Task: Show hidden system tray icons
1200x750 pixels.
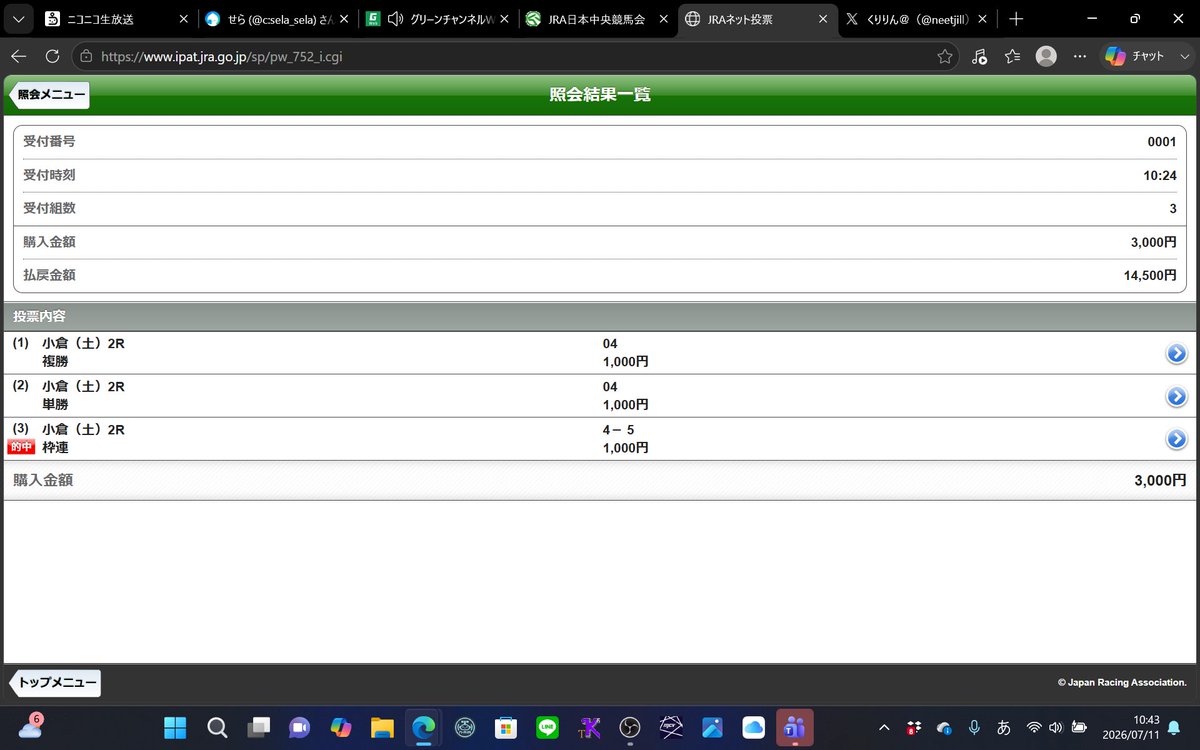Action: pos(884,728)
